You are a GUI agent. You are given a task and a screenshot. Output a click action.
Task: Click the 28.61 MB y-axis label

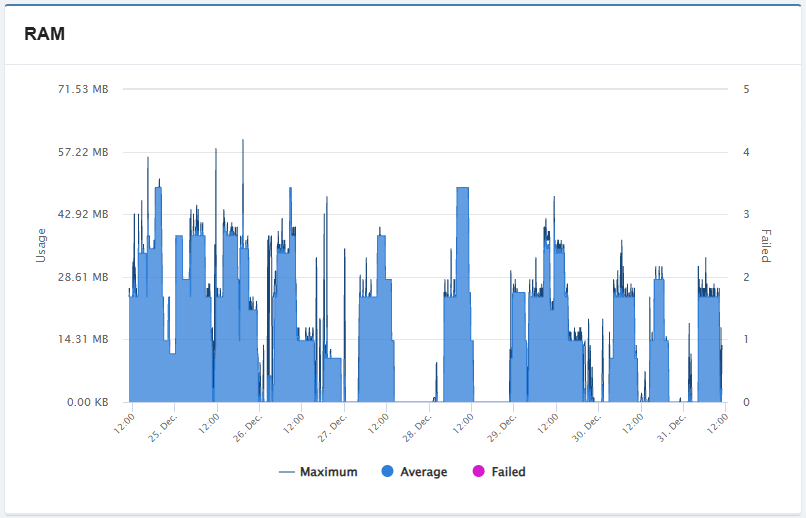pyautogui.click(x=83, y=277)
